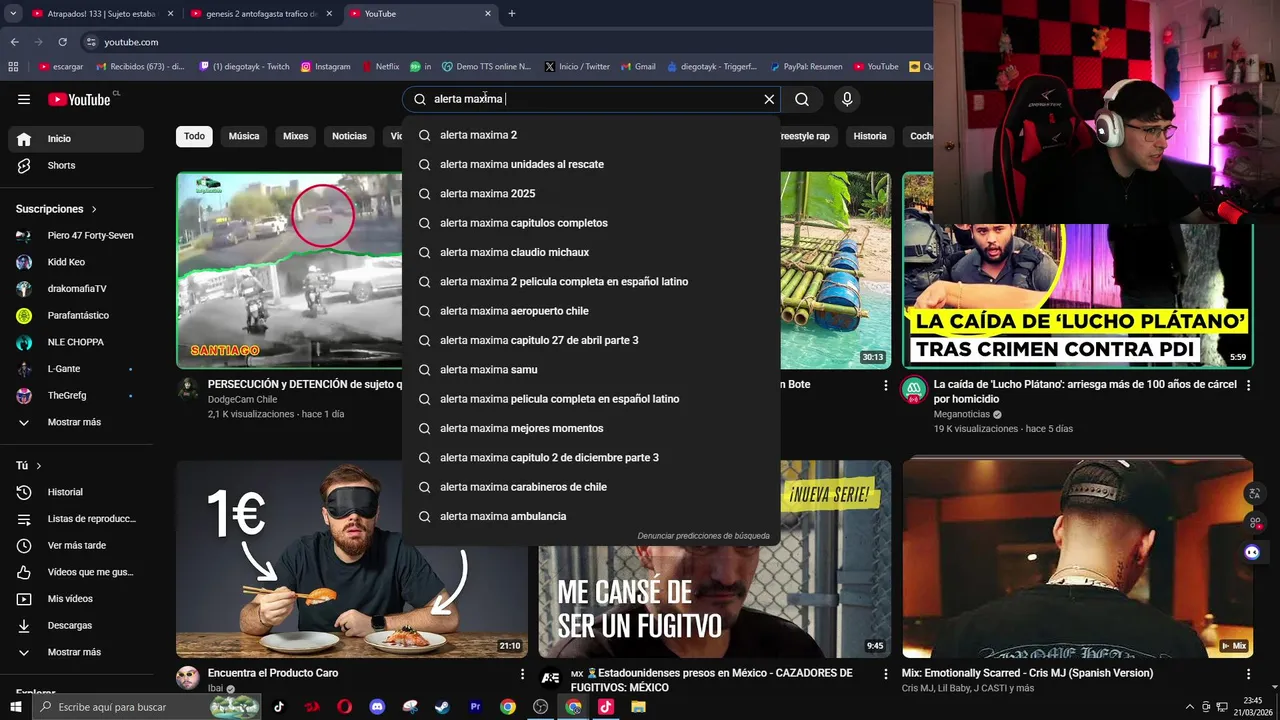Click the Meganoticias channel name

[961, 414]
